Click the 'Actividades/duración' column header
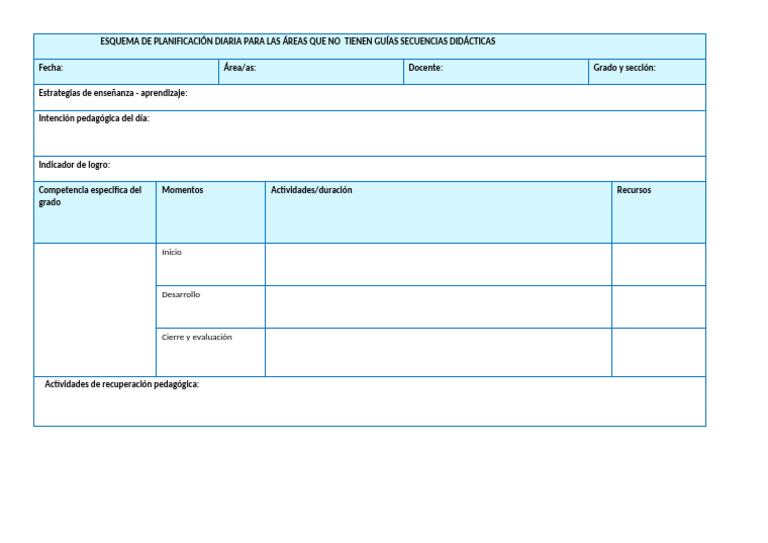This screenshot has height=543, width=768. 438,212
